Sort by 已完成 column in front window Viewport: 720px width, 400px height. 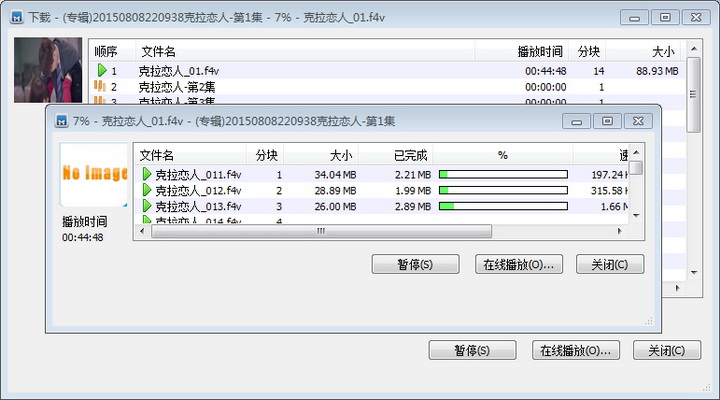pyautogui.click(x=396, y=155)
